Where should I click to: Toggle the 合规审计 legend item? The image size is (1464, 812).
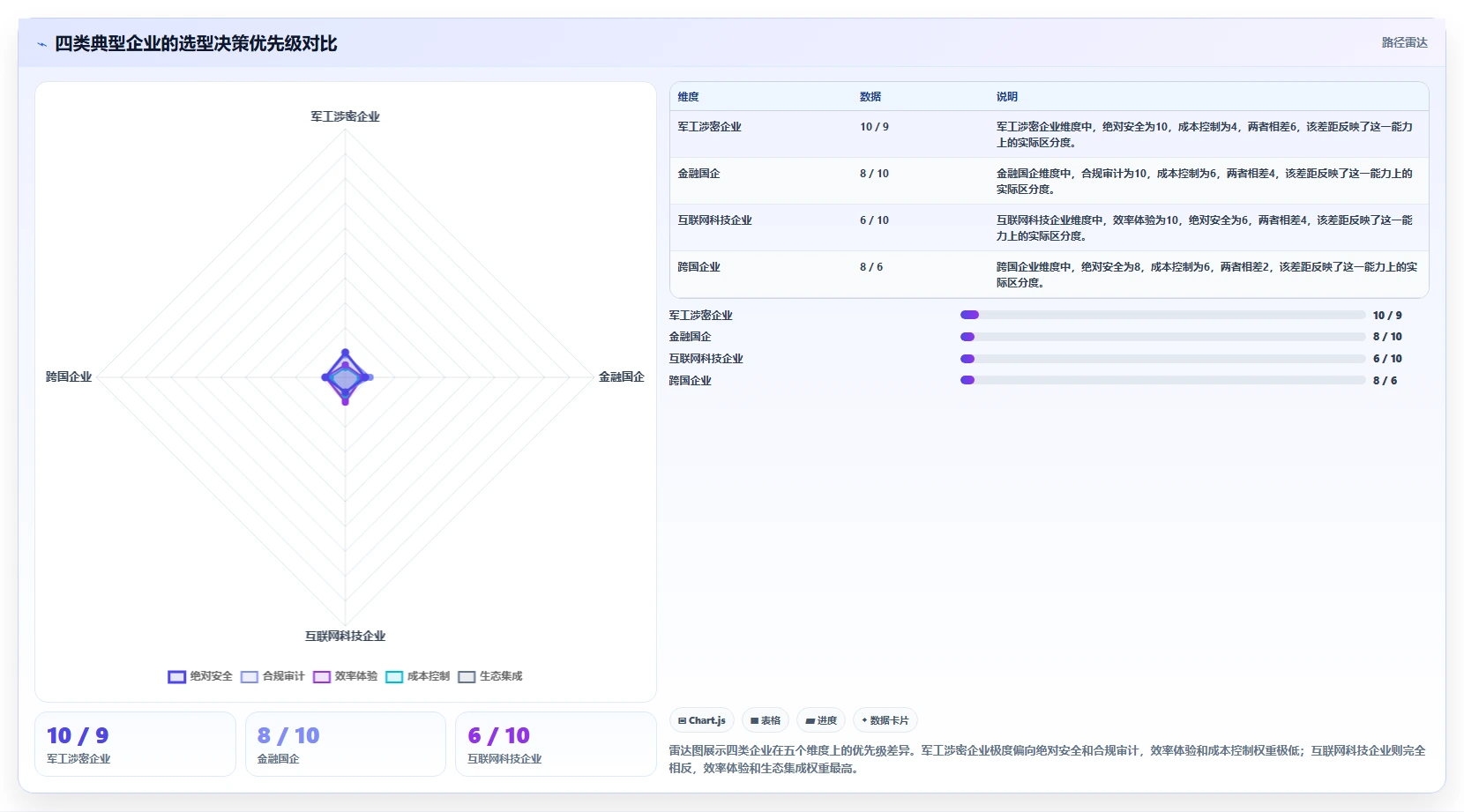point(273,676)
